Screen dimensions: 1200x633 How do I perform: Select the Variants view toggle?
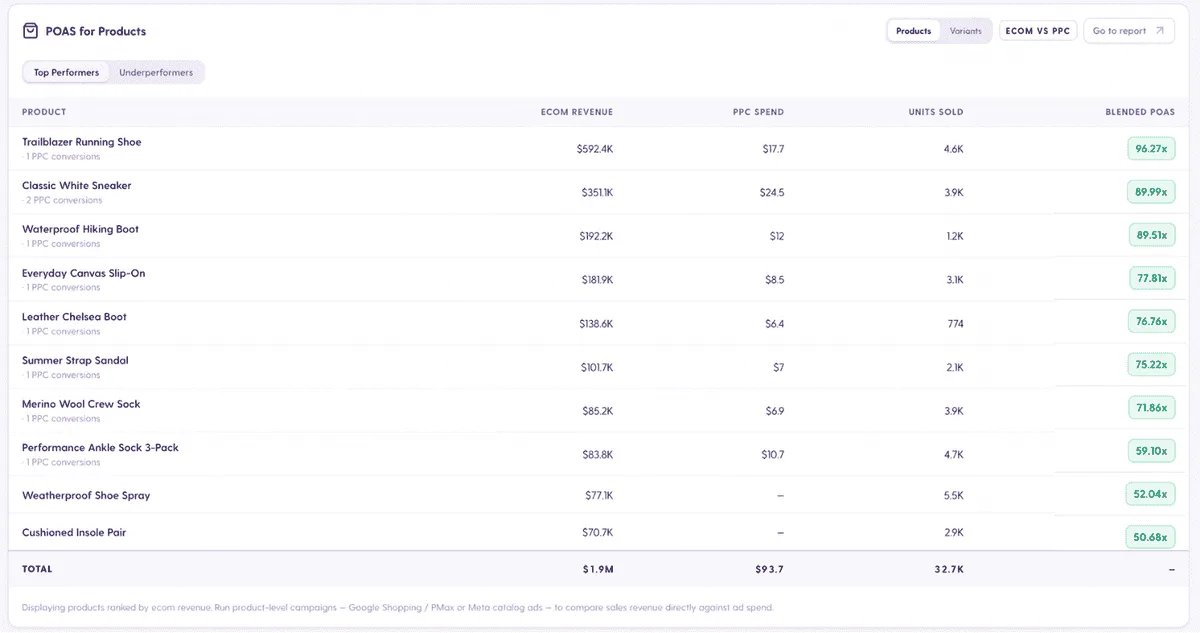click(x=965, y=31)
